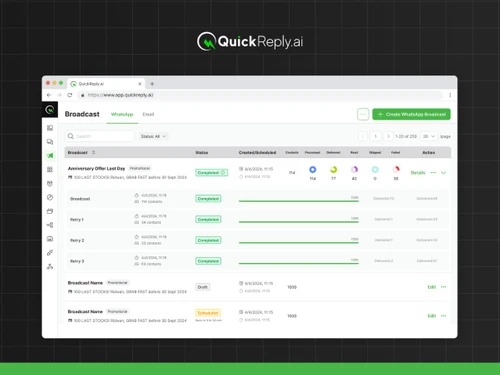
Task: Reload the page with the refresh icon
Action: 70,95
